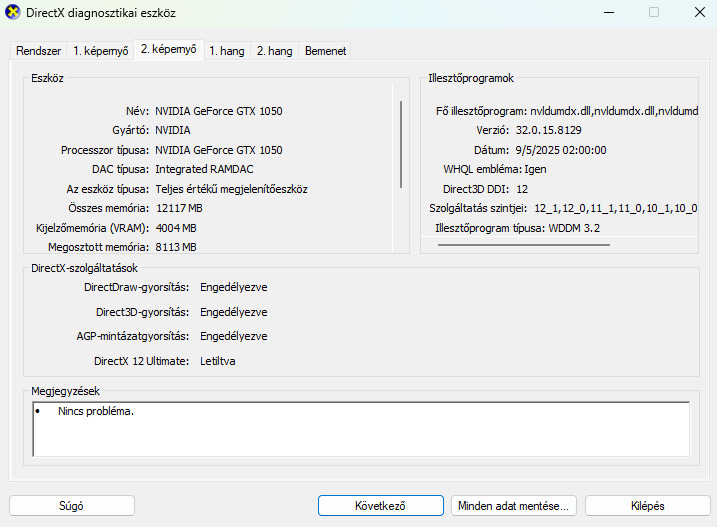Click the Illesztőprogramok horizontal scrollbar
Screen dimensions: 717x527
pyautogui.click(x=524, y=245)
